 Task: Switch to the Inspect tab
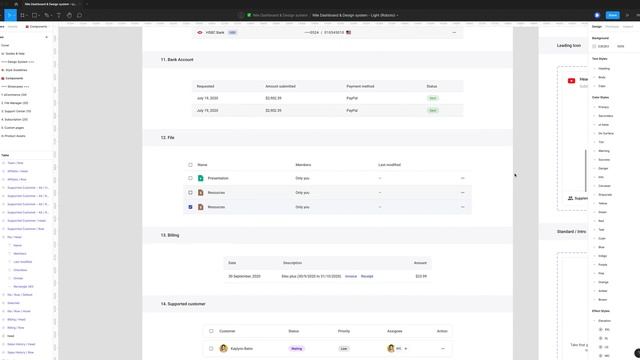(627, 27)
